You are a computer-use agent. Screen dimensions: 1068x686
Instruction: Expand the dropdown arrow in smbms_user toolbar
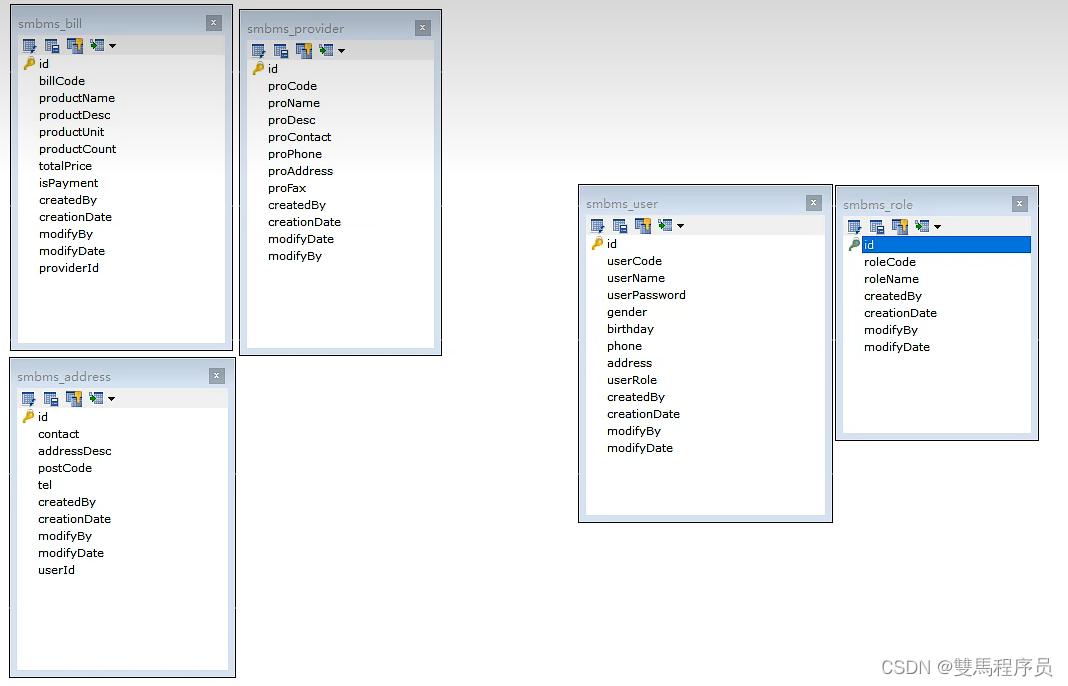coord(682,225)
